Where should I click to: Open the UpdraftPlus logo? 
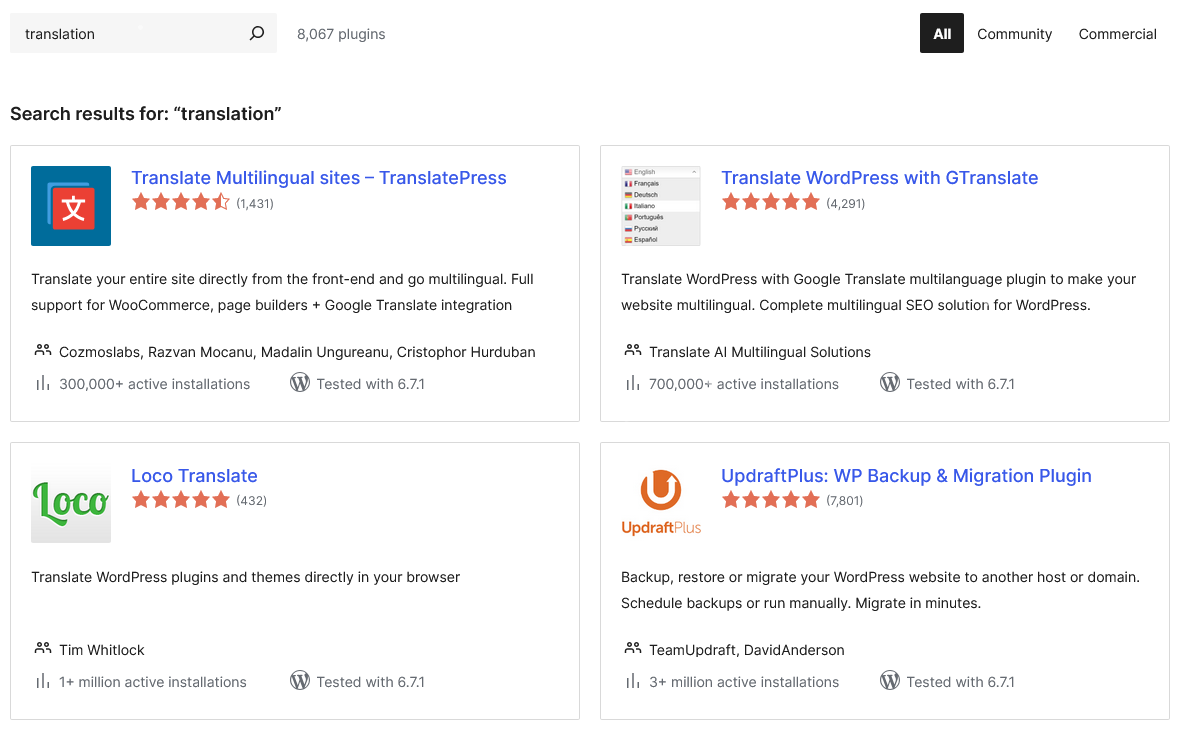(661, 503)
